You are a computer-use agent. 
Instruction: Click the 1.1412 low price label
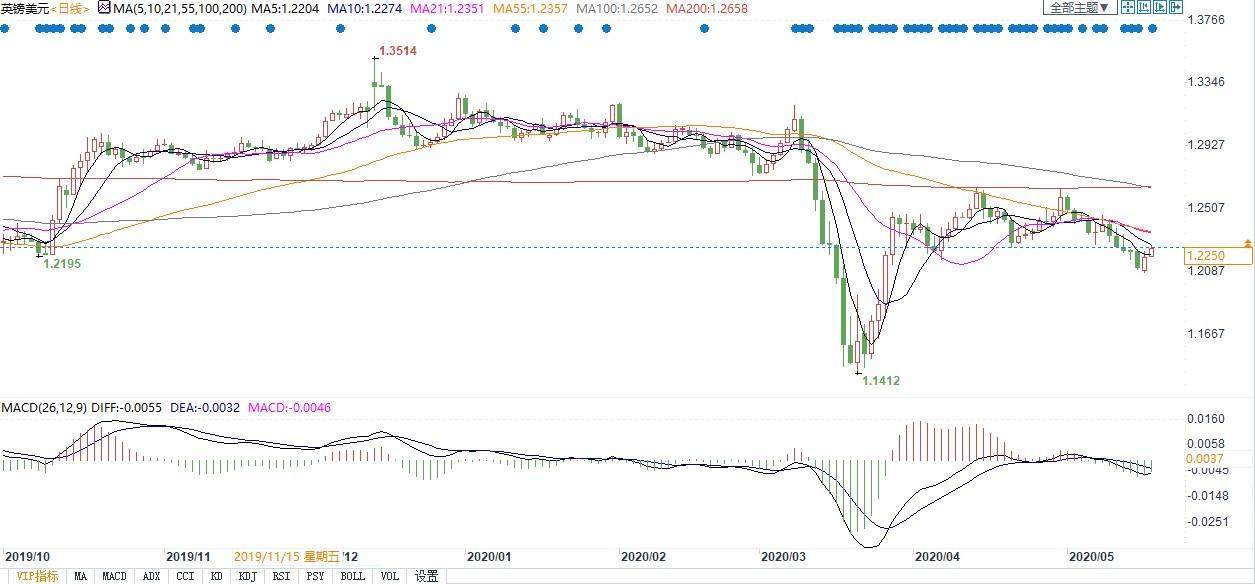tap(881, 381)
